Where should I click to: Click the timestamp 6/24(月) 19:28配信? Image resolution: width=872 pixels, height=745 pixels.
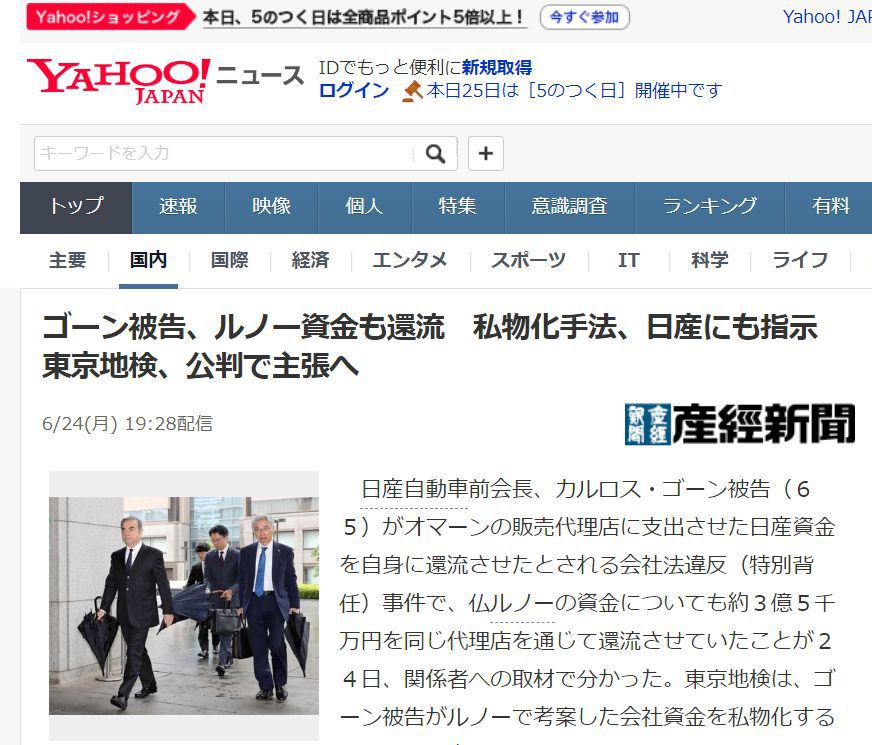(x=127, y=424)
